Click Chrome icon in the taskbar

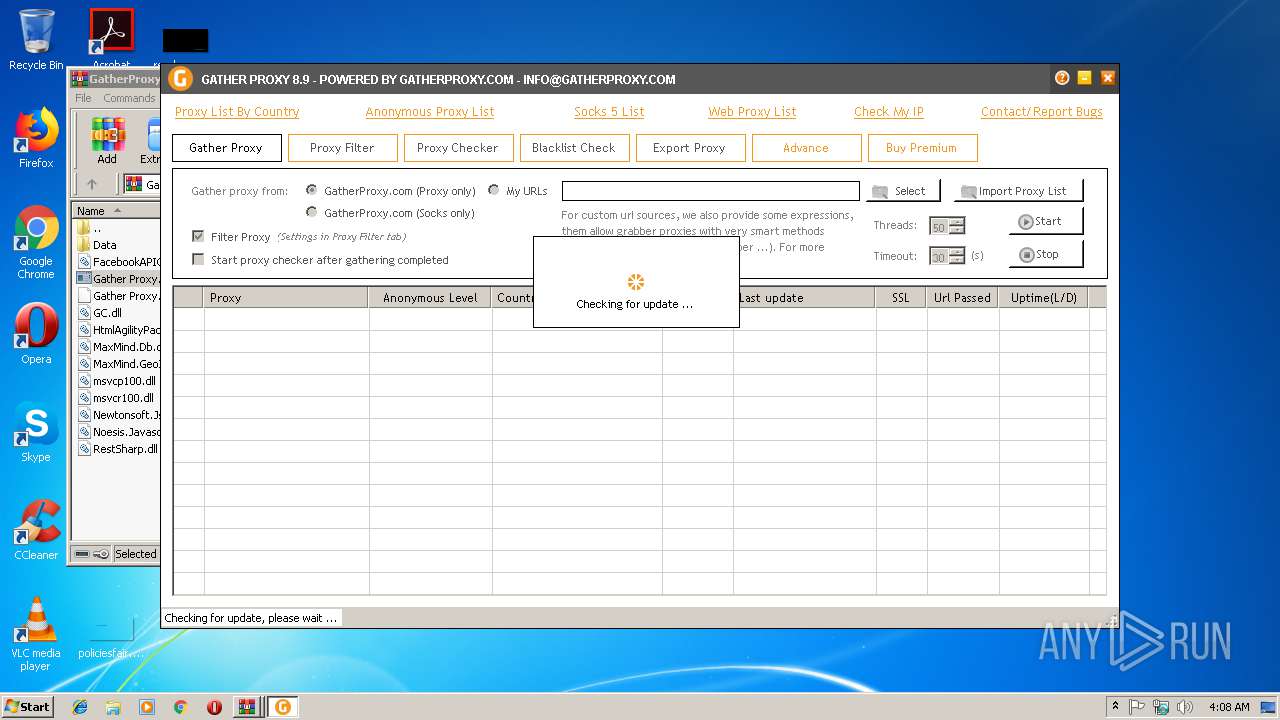(180, 707)
